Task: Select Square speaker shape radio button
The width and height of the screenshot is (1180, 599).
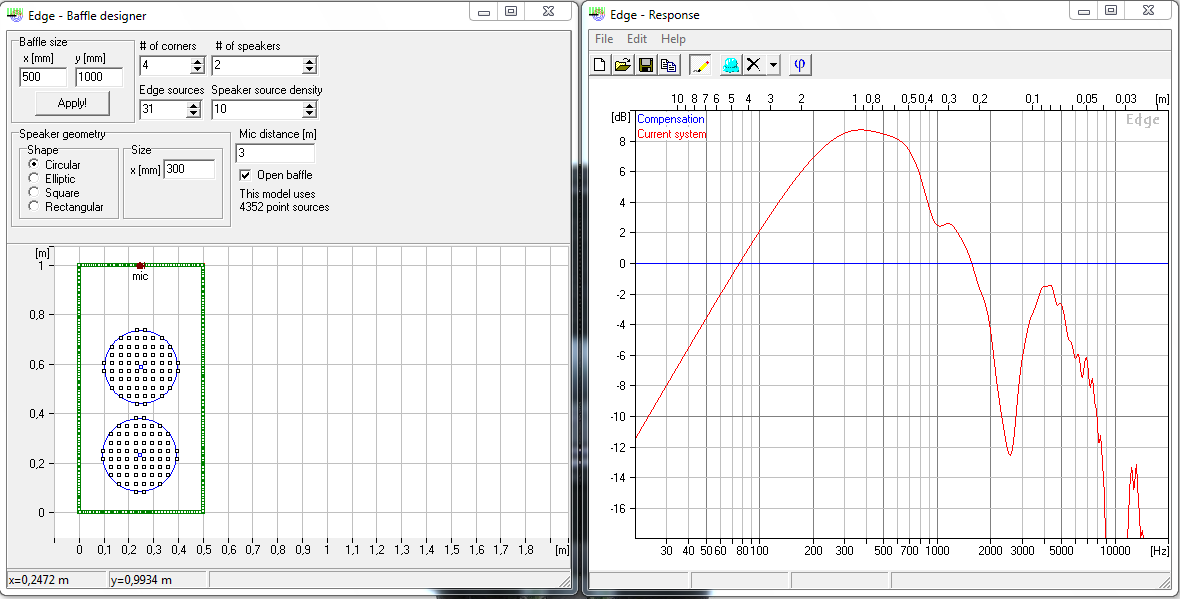Action: point(35,193)
